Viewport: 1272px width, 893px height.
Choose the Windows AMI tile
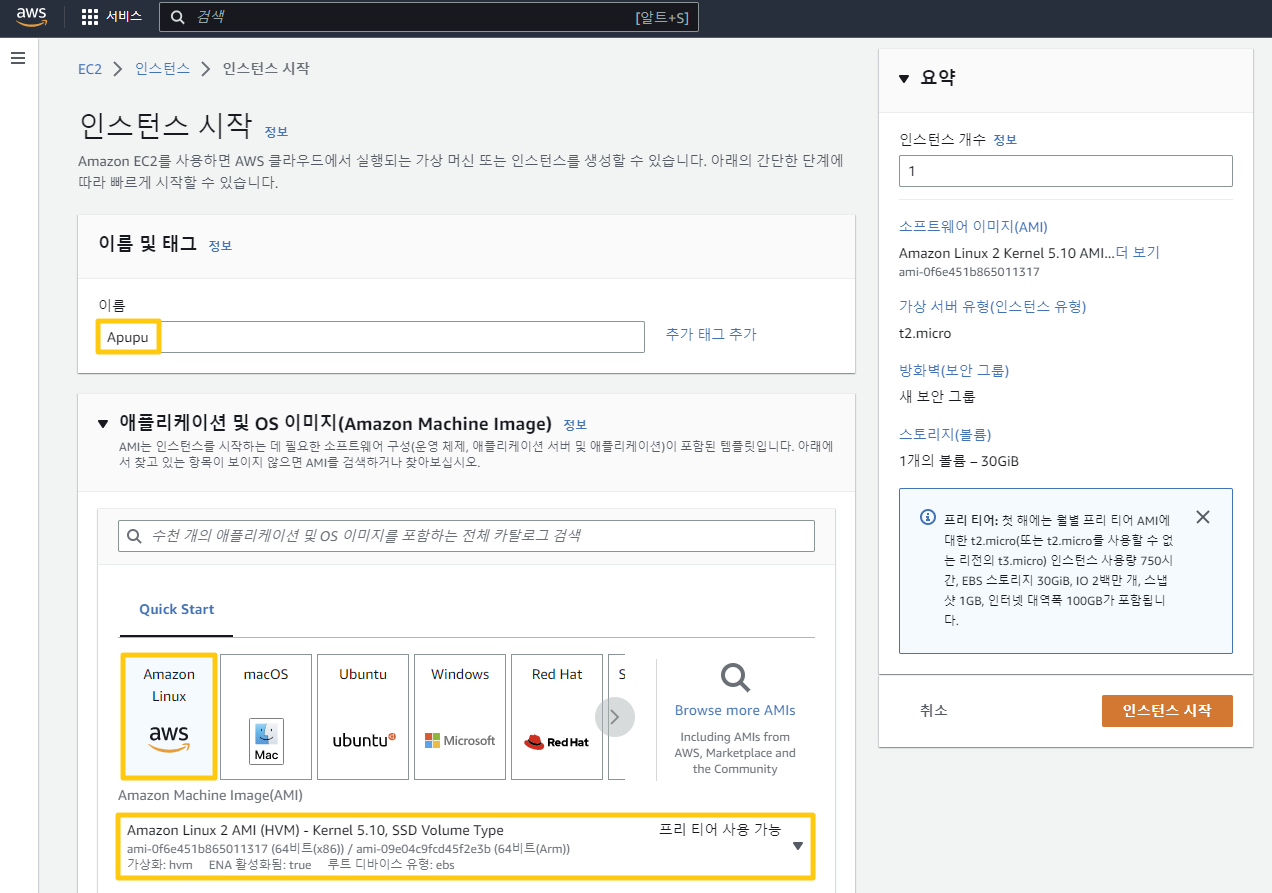pyautogui.click(x=460, y=717)
